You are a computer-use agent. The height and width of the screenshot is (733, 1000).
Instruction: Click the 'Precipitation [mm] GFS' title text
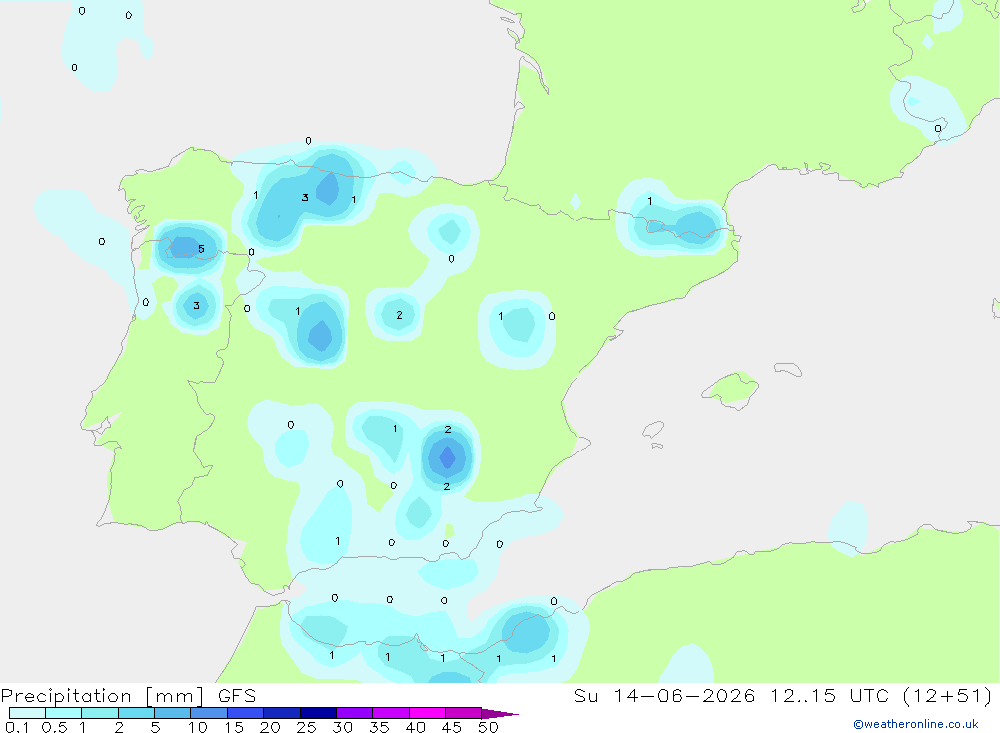tap(128, 695)
